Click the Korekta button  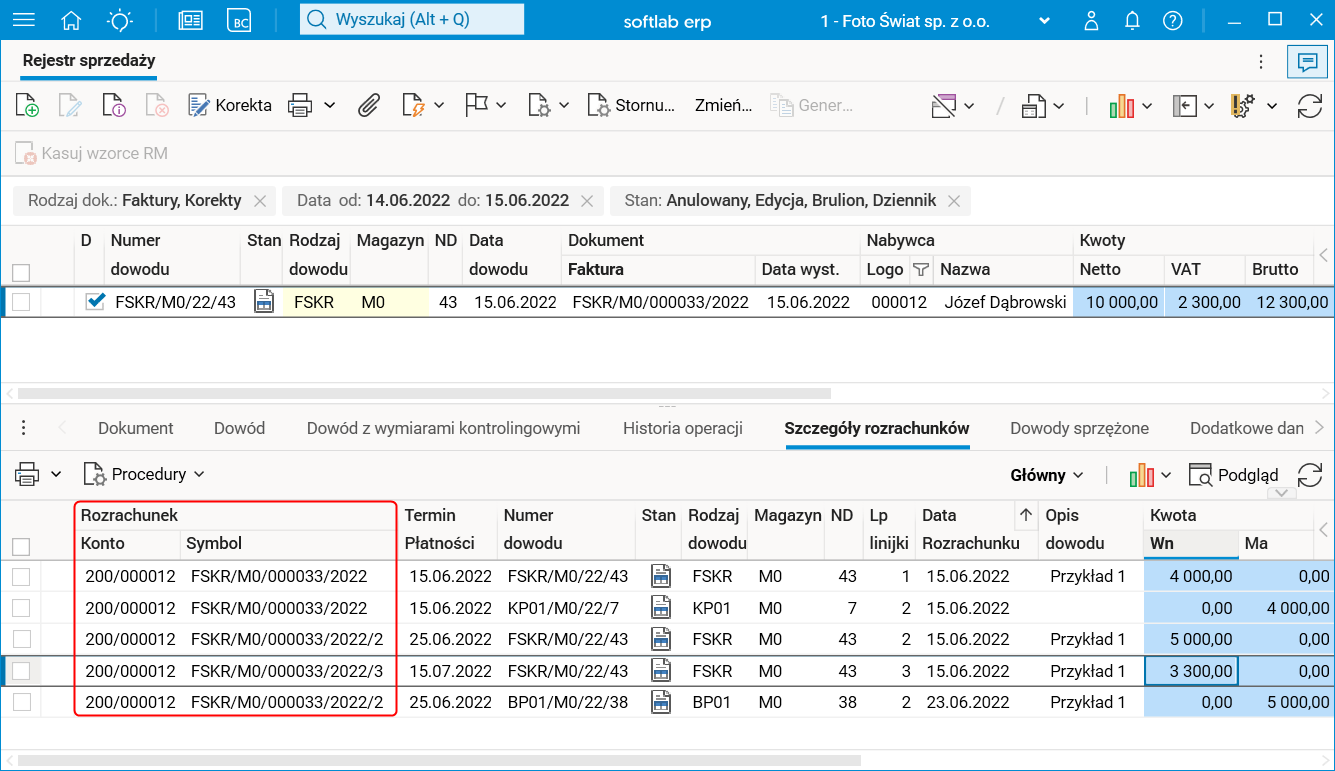[230, 105]
